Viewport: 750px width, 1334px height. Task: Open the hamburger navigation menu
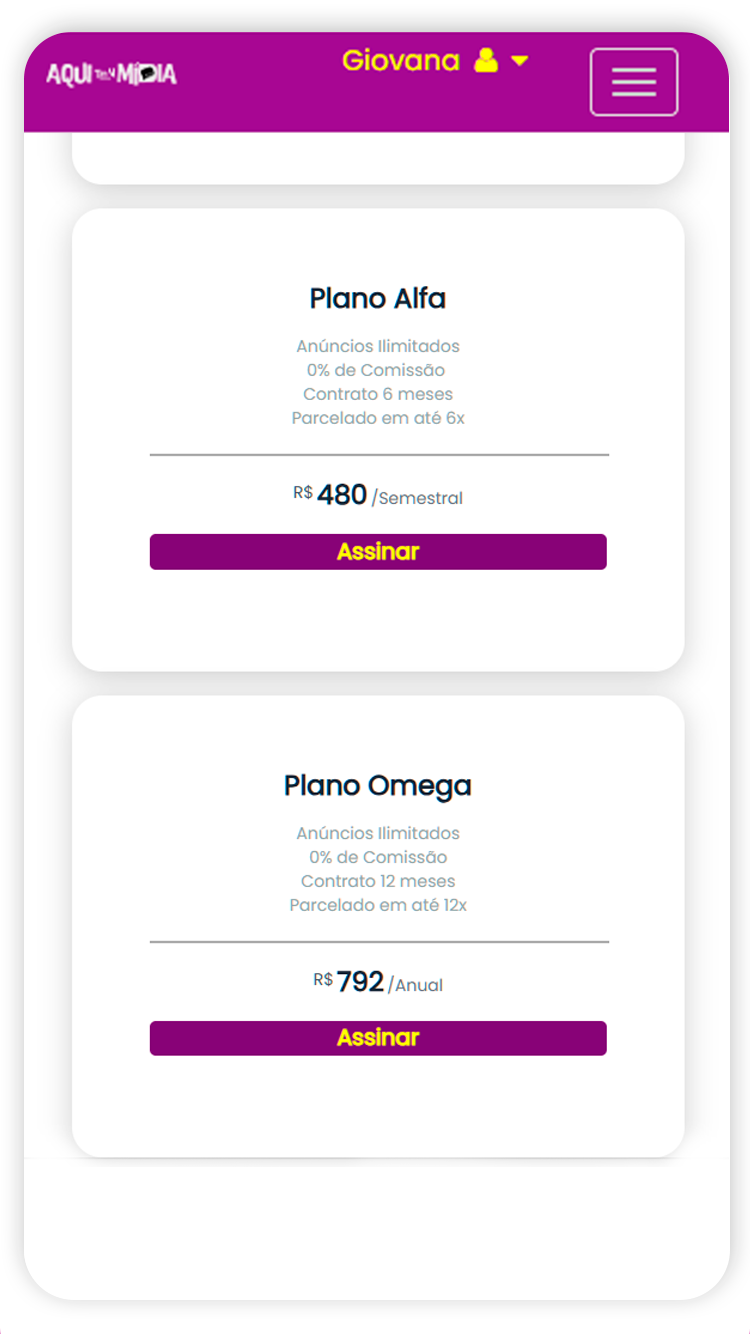pyautogui.click(x=634, y=82)
